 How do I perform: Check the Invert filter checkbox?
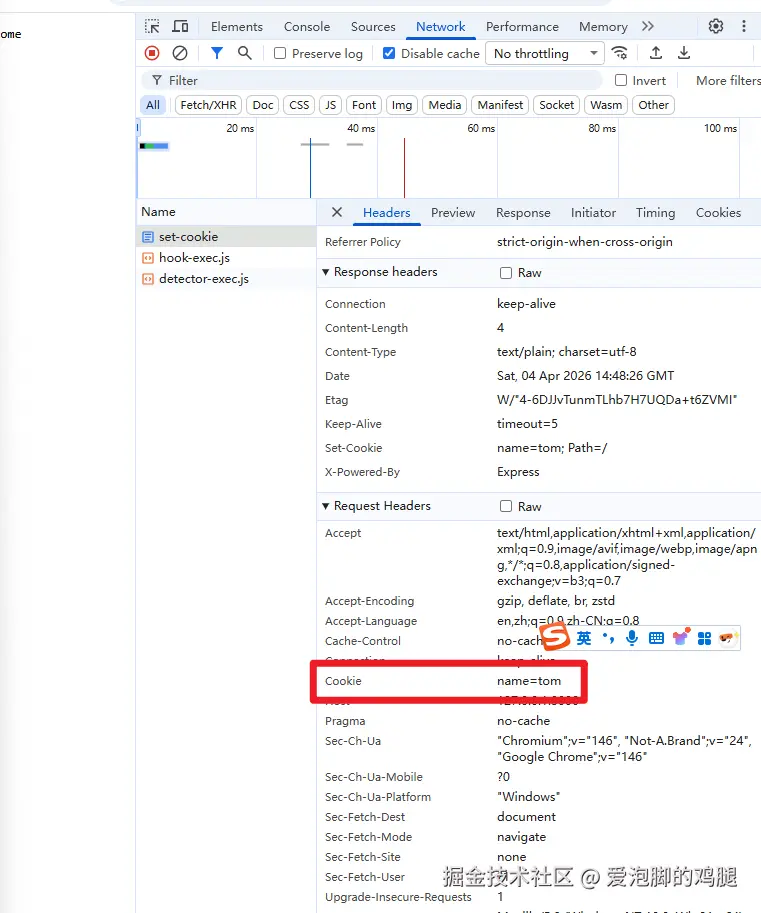(621, 80)
